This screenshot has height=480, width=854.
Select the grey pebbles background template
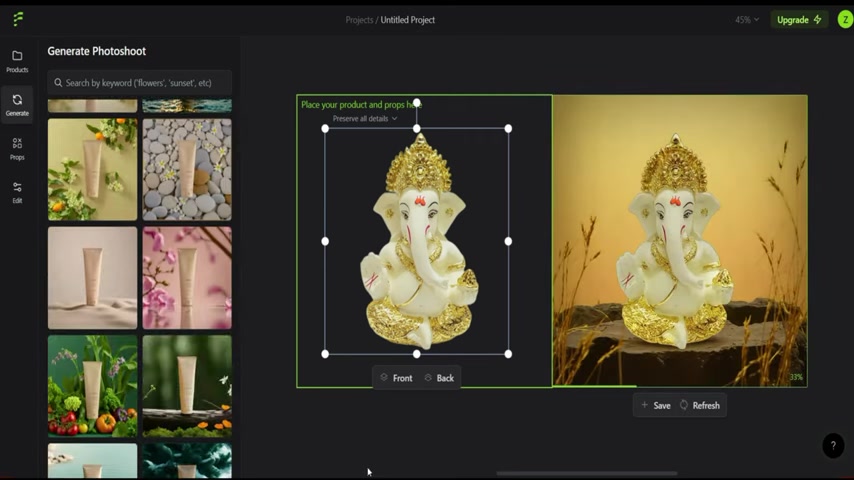(x=187, y=169)
